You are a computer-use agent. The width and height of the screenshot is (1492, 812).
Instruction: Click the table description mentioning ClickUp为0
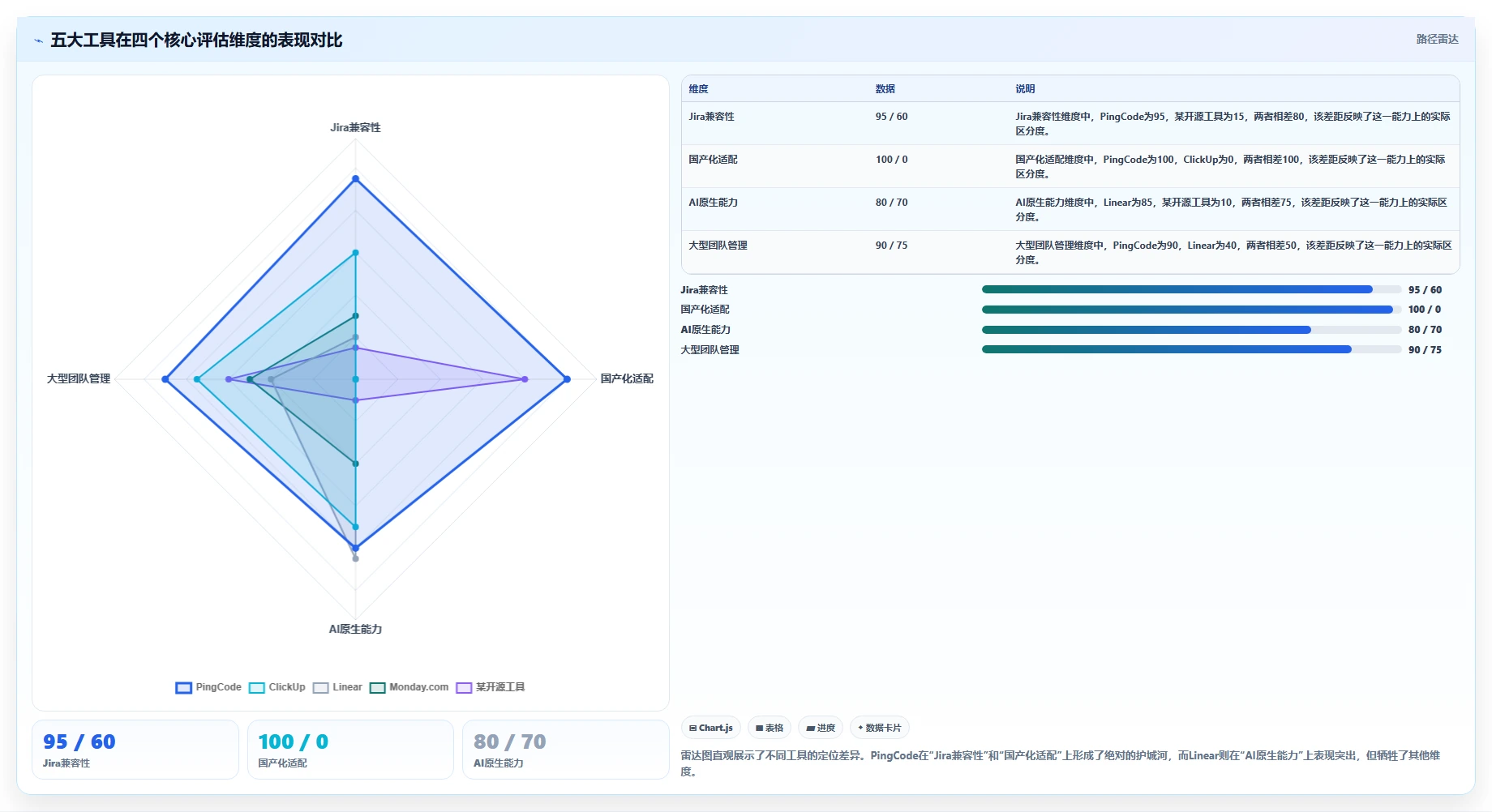pyautogui.click(x=1233, y=167)
